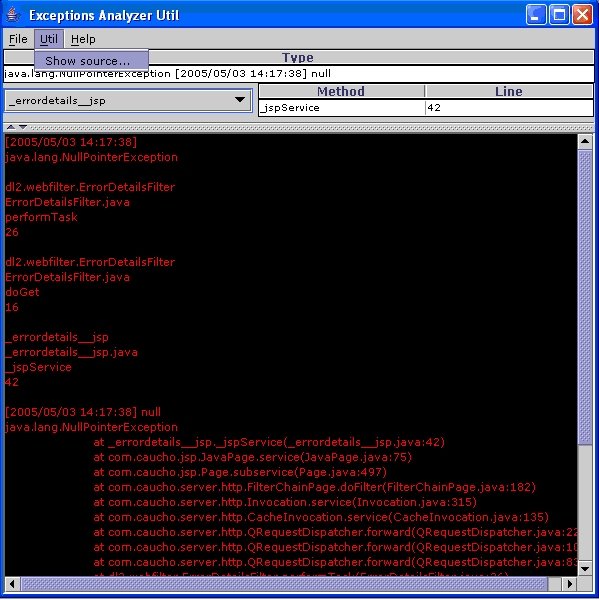
Task: Maximize the Exceptions Analyzer Util window
Action: coord(559,15)
